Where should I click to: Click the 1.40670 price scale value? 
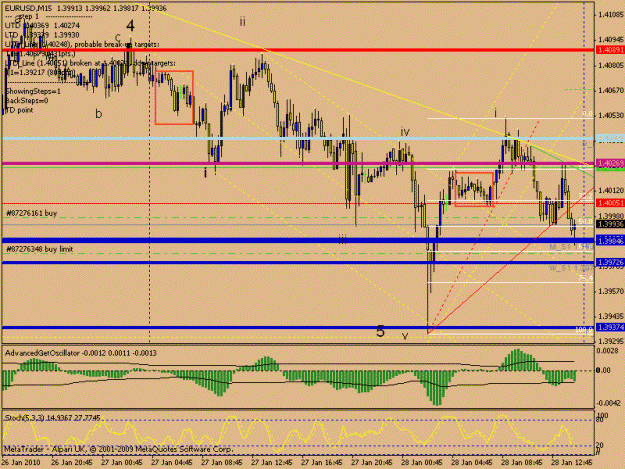611,91
